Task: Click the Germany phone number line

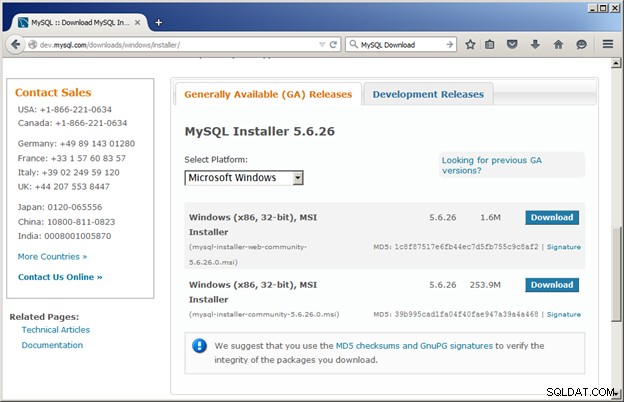Action: 76,143
